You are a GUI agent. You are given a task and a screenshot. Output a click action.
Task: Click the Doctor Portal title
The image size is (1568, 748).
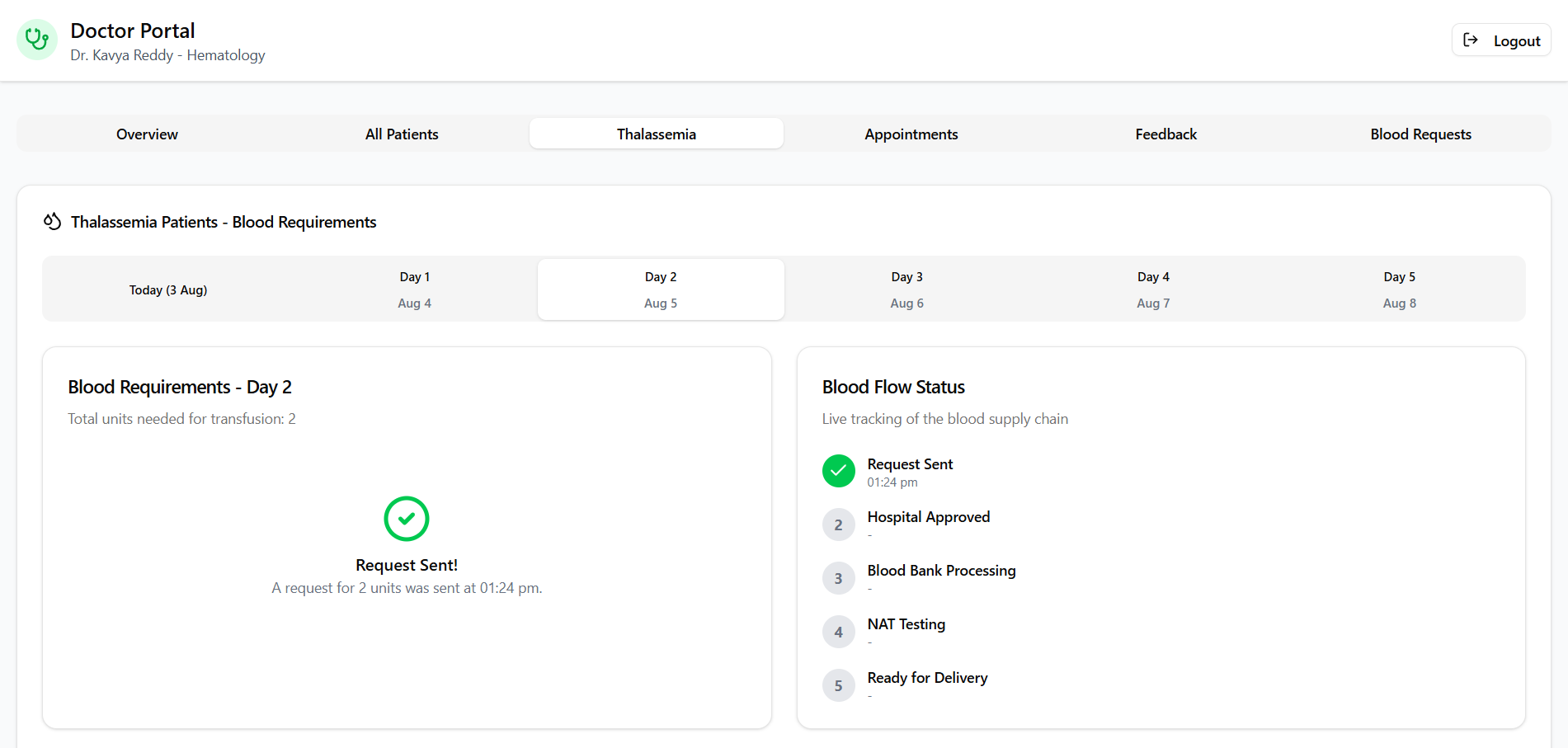pyautogui.click(x=133, y=31)
